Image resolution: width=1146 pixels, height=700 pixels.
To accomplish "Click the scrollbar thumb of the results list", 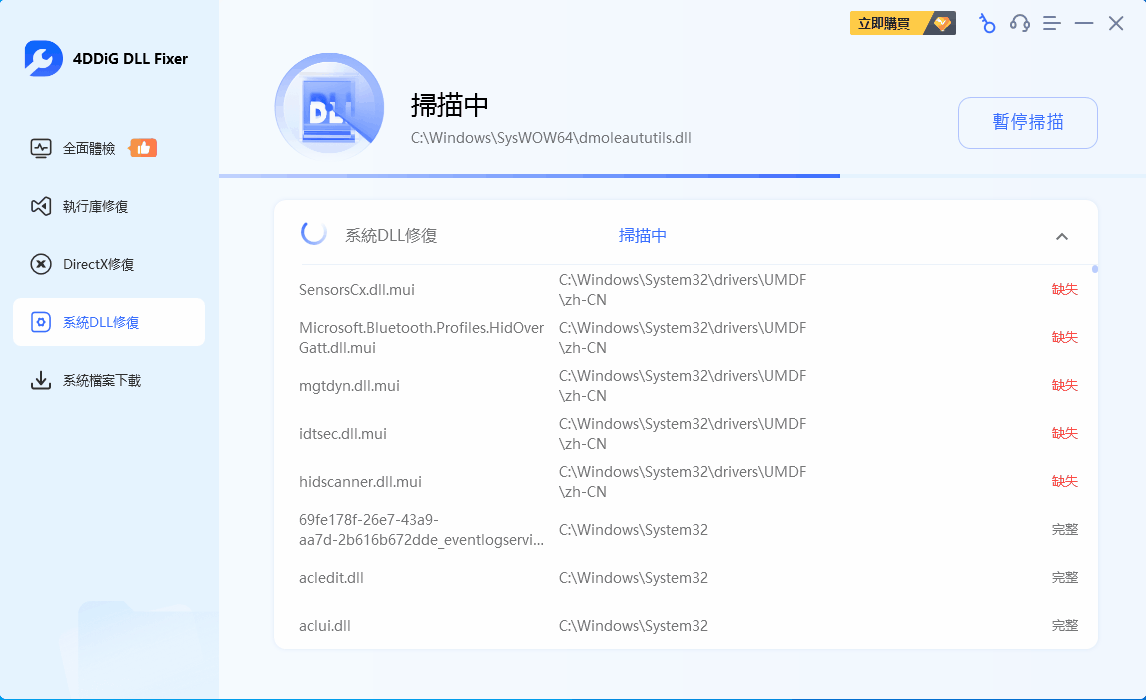I will [1095, 270].
